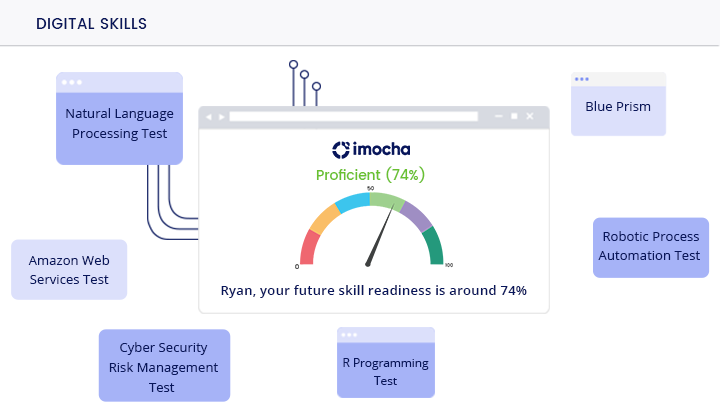Click the gauge needle pointer
The height and width of the screenshot is (420, 720).
point(379,236)
